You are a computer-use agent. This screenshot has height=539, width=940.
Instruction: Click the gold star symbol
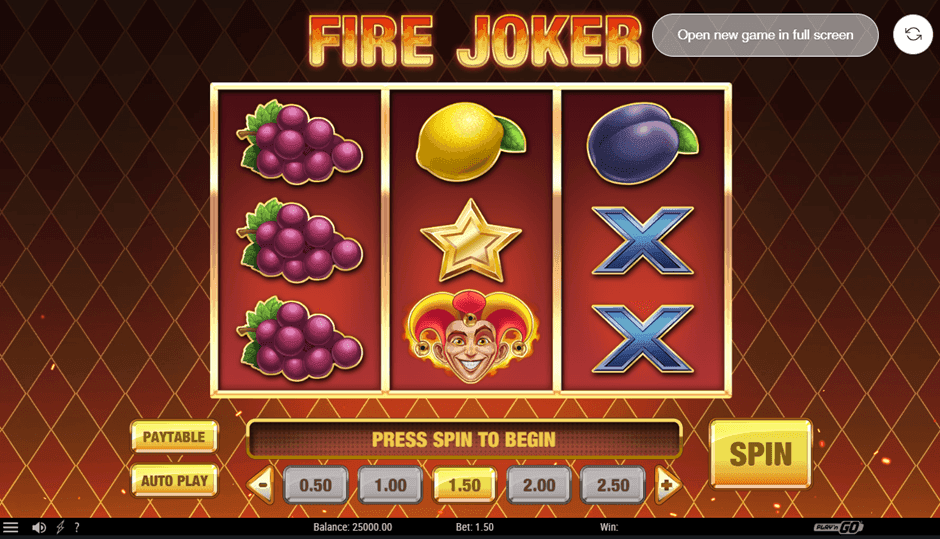[471, 240]
